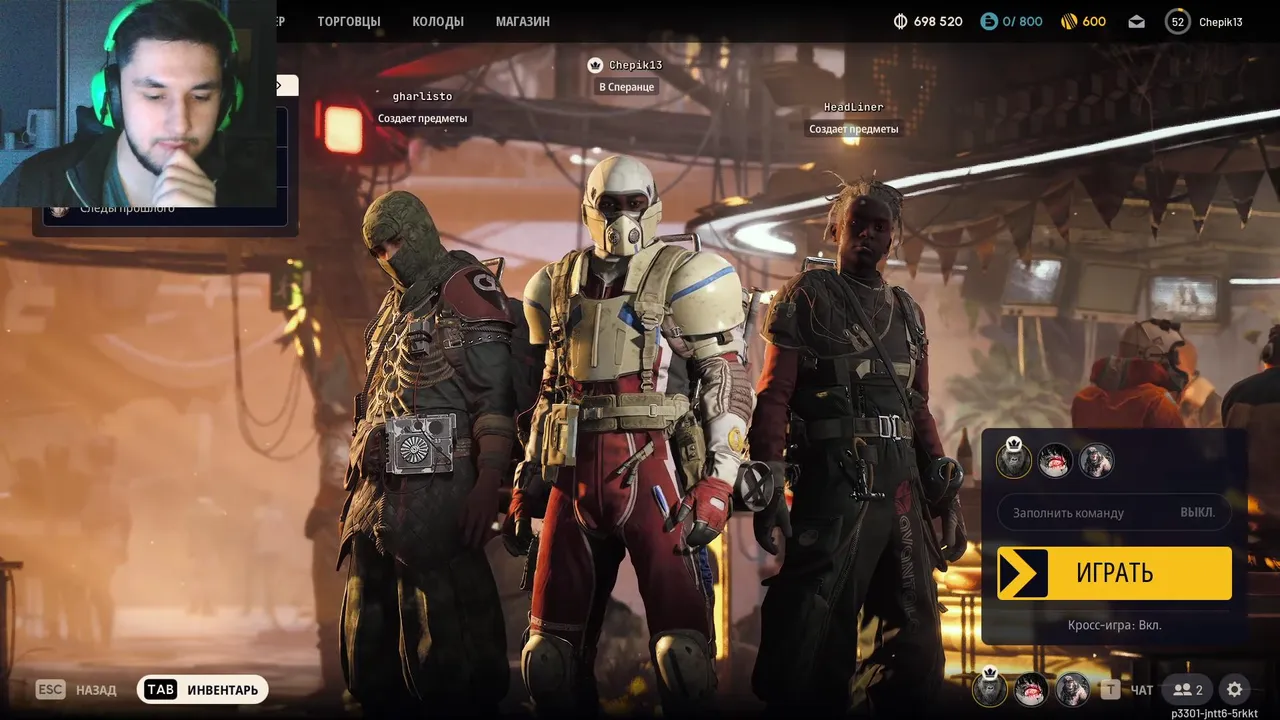Click the crown icon beside Chepik13 nameplate

(596, 65)
